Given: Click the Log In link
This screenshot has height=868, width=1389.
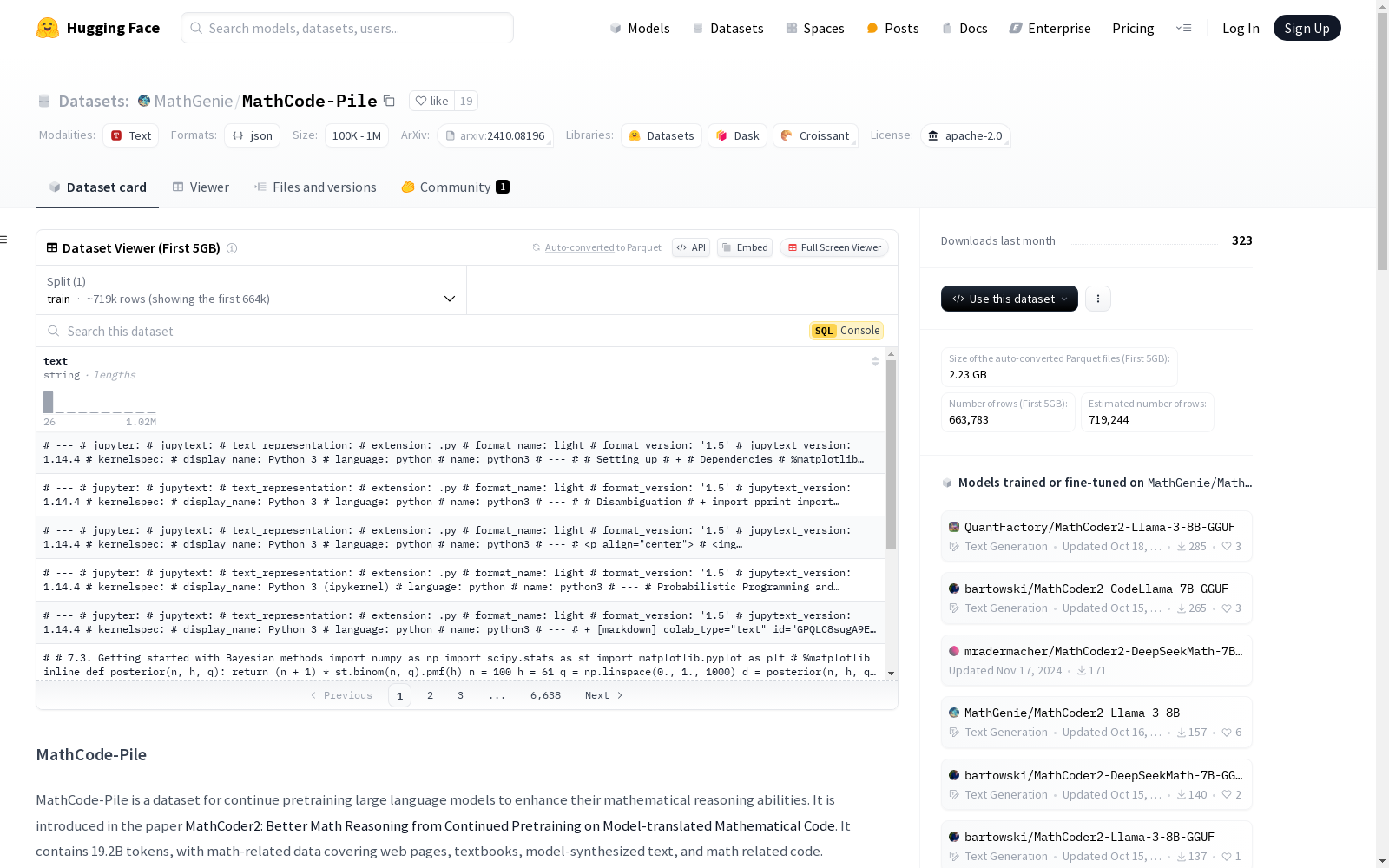Looking at the screenshot, I should 1241,28.
